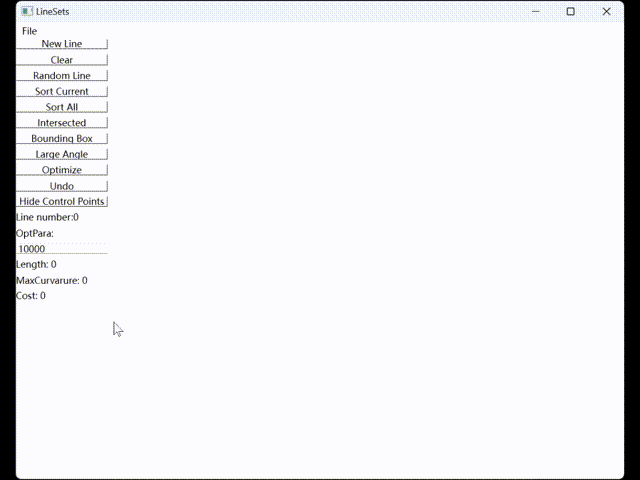
Task: Click the MaxCurvarure: 0 label
Action: (x=51, y=280)
